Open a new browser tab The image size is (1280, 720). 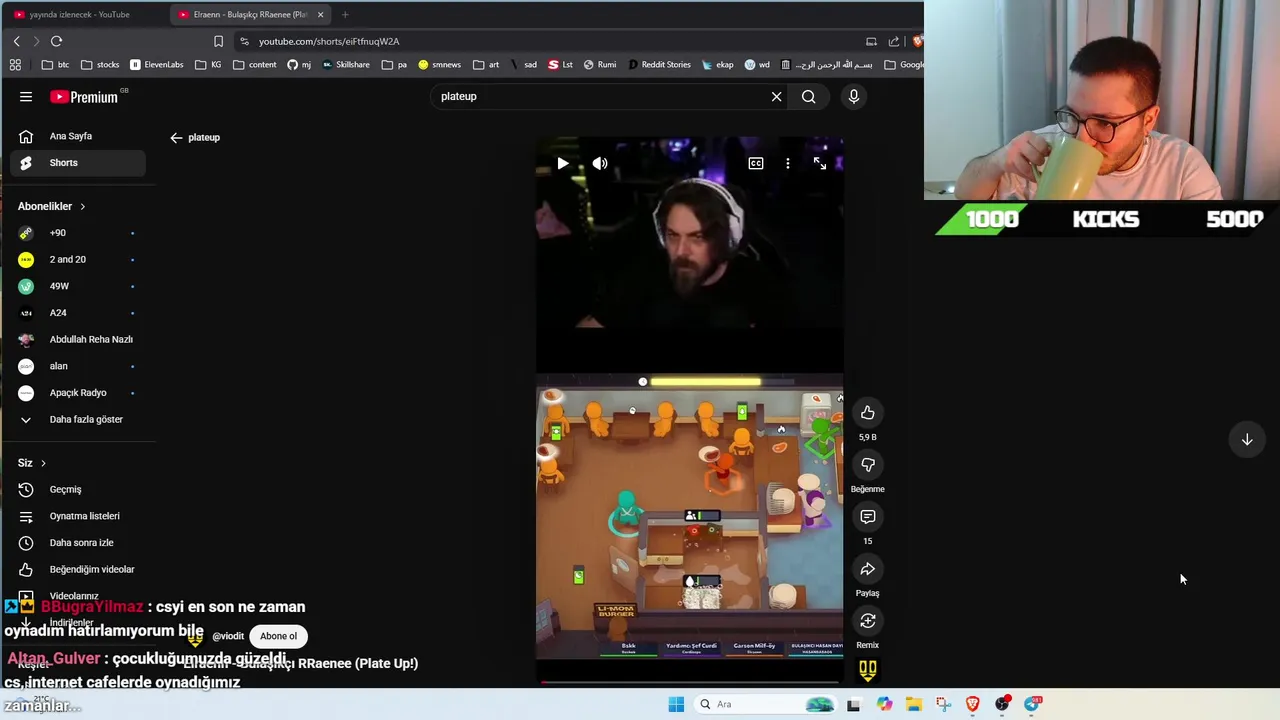[345, 15]
